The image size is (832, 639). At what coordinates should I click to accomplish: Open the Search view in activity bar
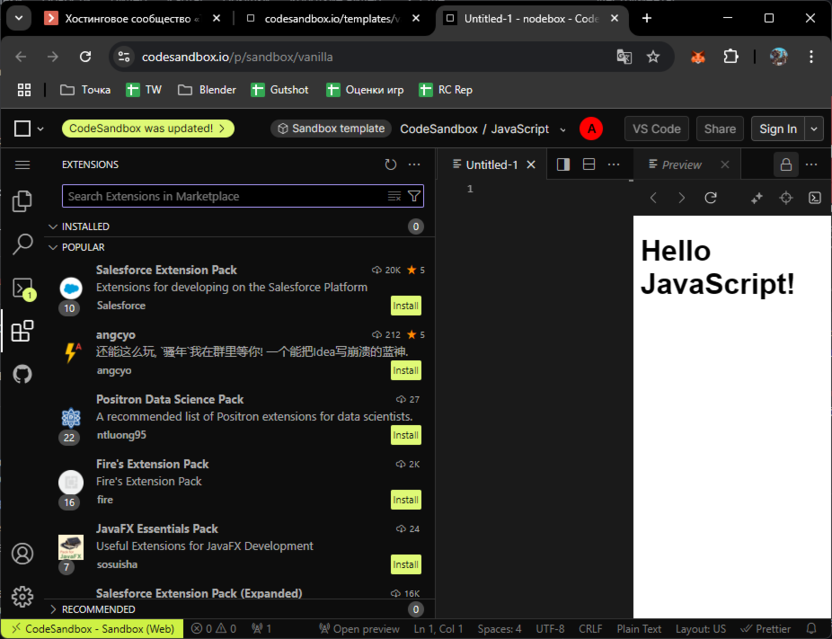point(22,244)
